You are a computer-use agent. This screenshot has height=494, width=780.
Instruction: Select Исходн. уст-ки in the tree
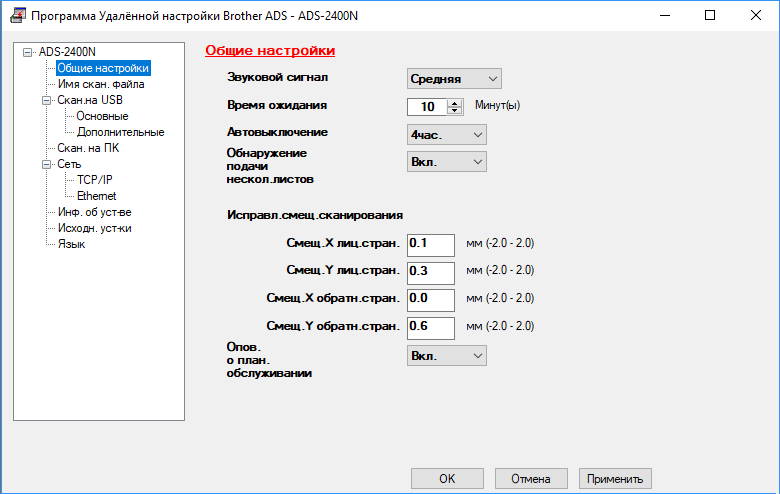95,228
